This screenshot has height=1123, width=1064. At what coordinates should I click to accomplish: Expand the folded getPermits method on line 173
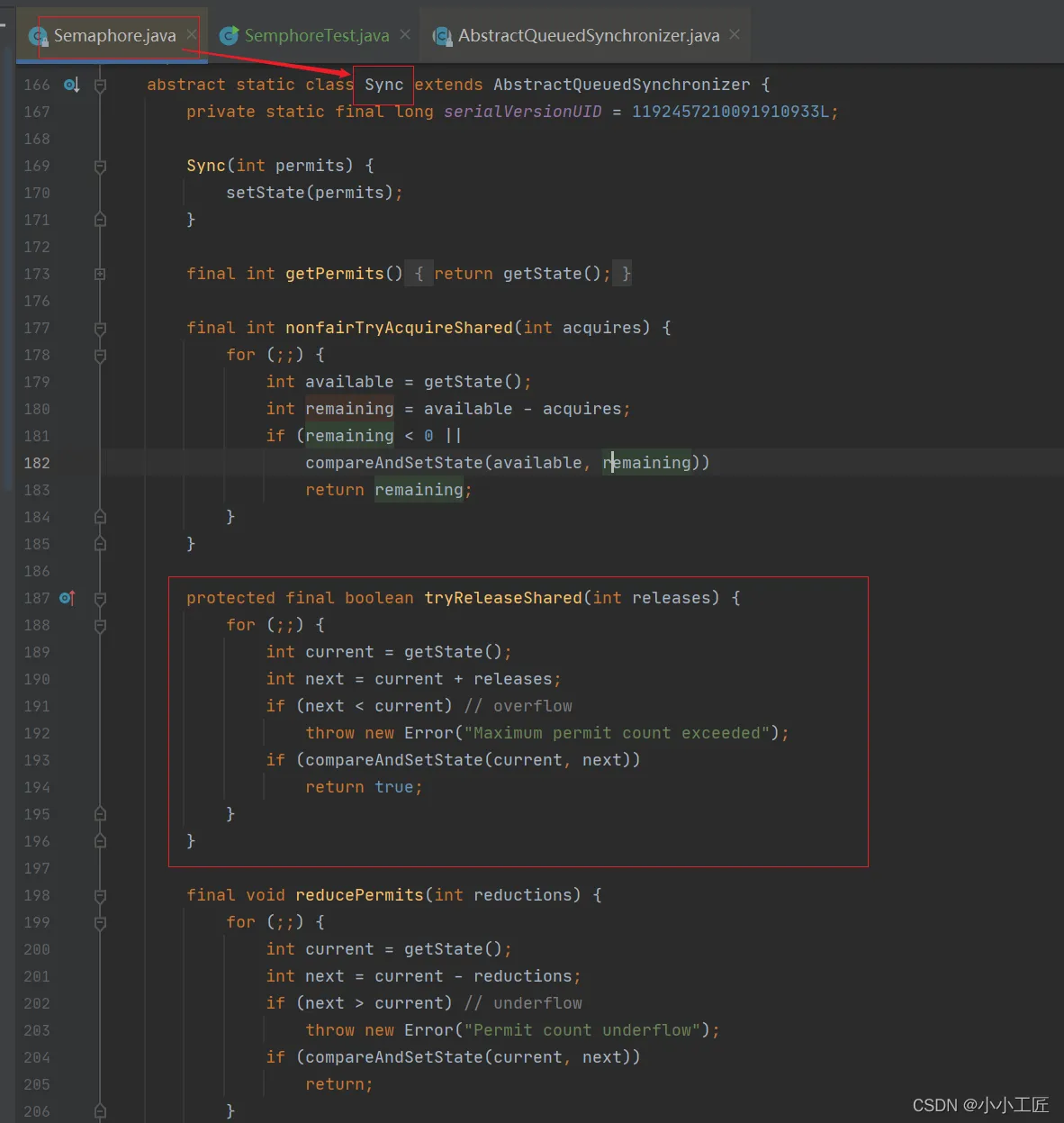(x=100, y=274)
